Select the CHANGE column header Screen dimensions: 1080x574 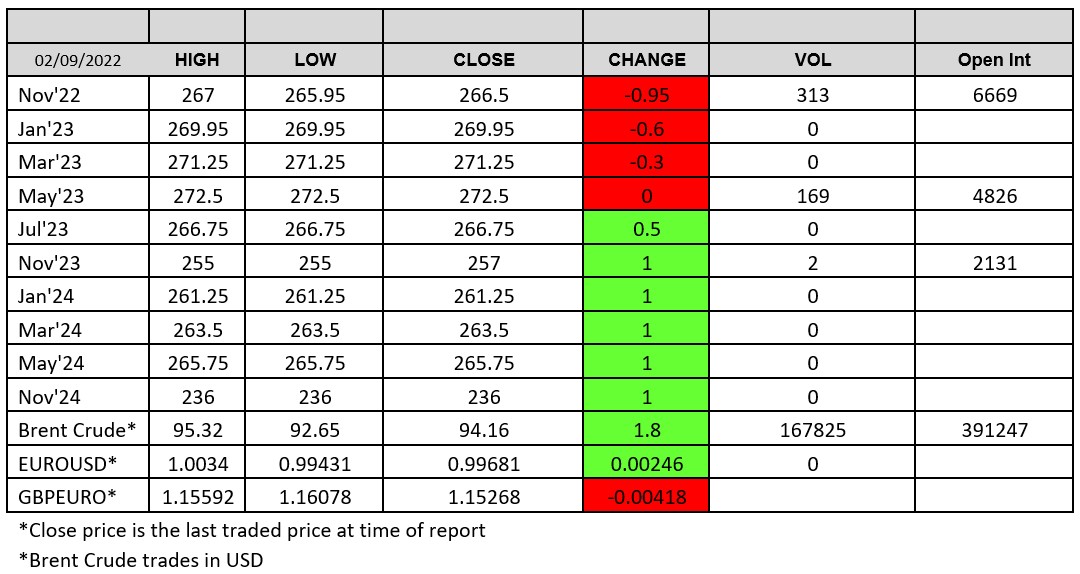click(x=646, y=60)
